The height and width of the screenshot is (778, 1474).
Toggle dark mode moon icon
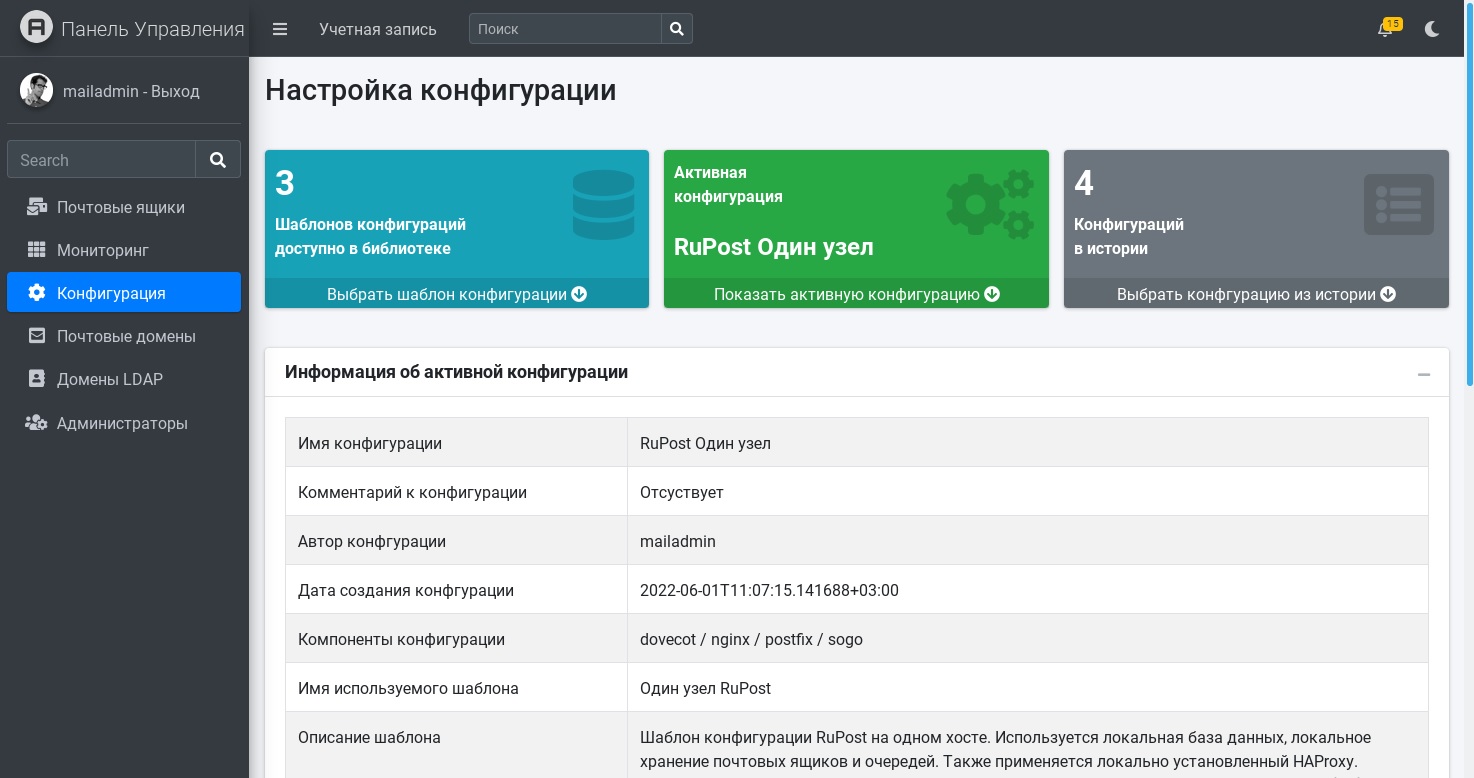tap(1432, 29)
